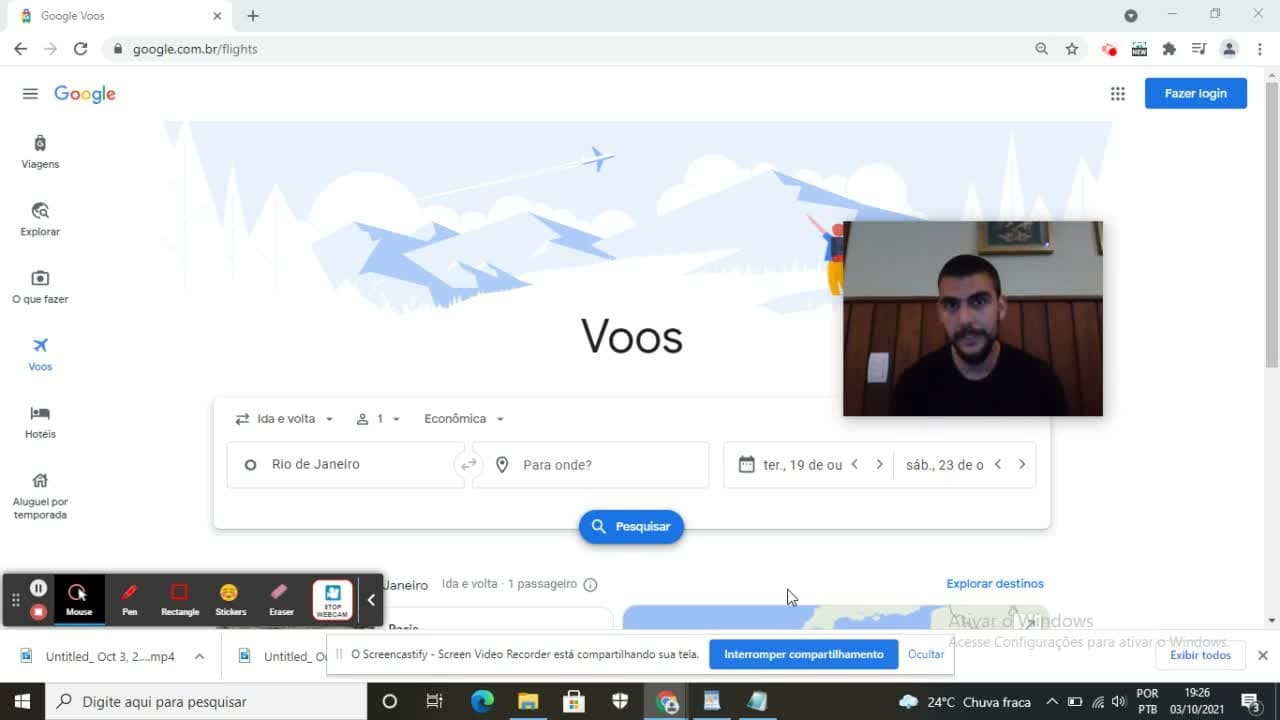The height and width of the screenshot is (720, 1280).
Task: Open the Google main menu hamburger
Action: pyautogui.click(x=30, y=94)
